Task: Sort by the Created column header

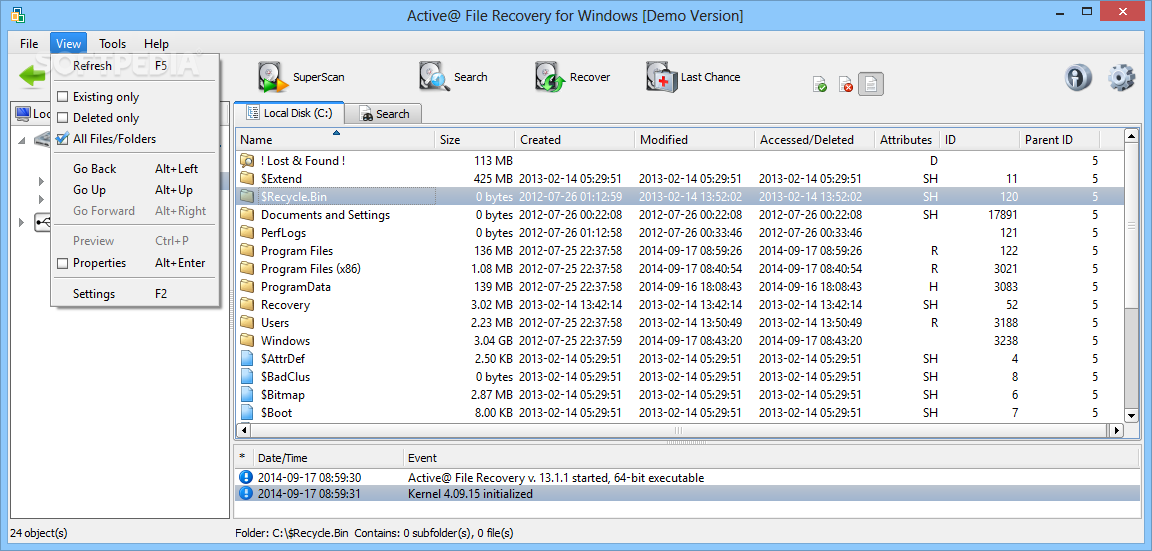Action: click(575, 140)
